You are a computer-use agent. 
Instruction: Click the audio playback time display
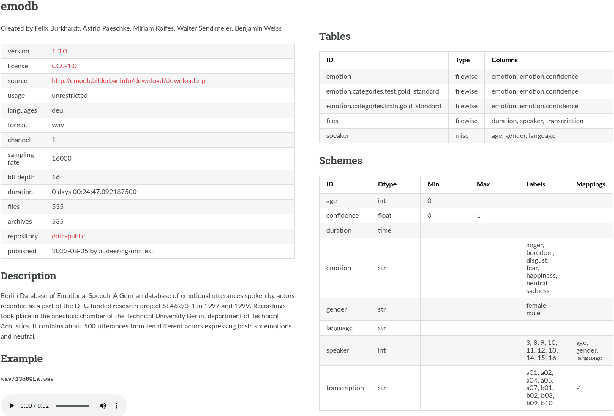(34, 405)
